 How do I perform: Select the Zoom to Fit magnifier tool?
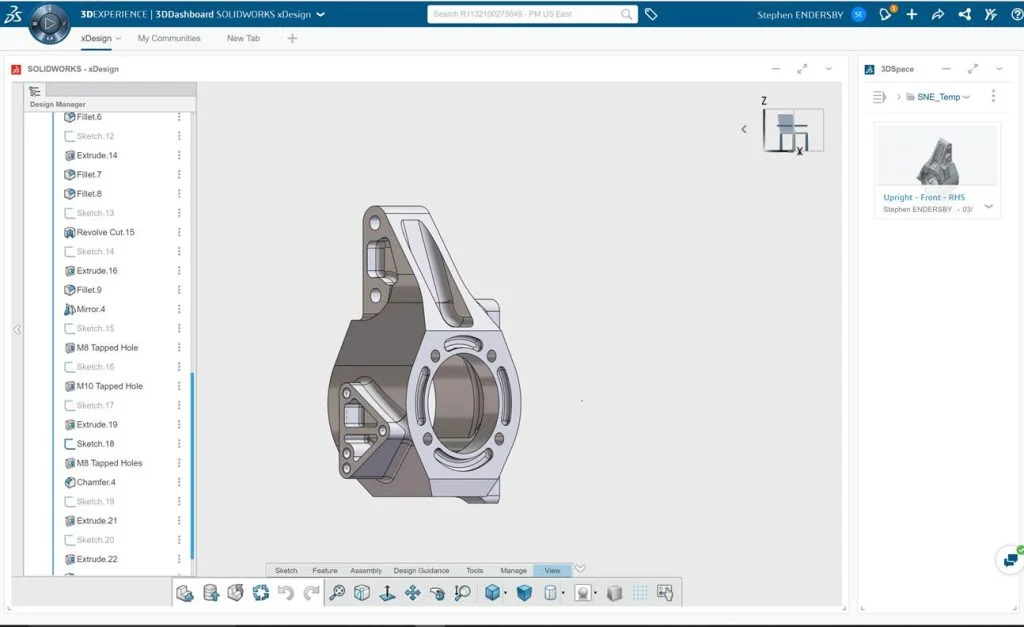point(337,593)
